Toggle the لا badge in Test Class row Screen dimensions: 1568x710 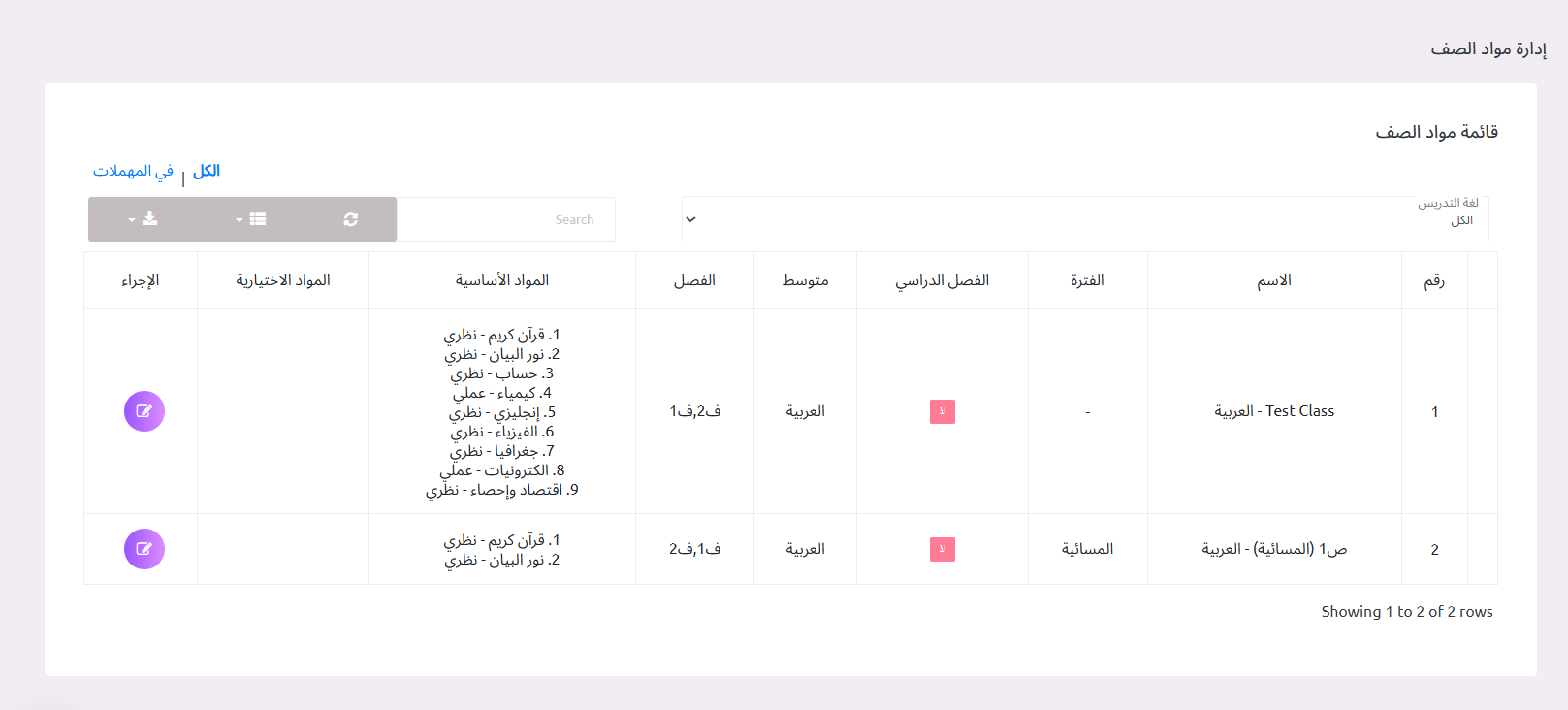[942, 411]
